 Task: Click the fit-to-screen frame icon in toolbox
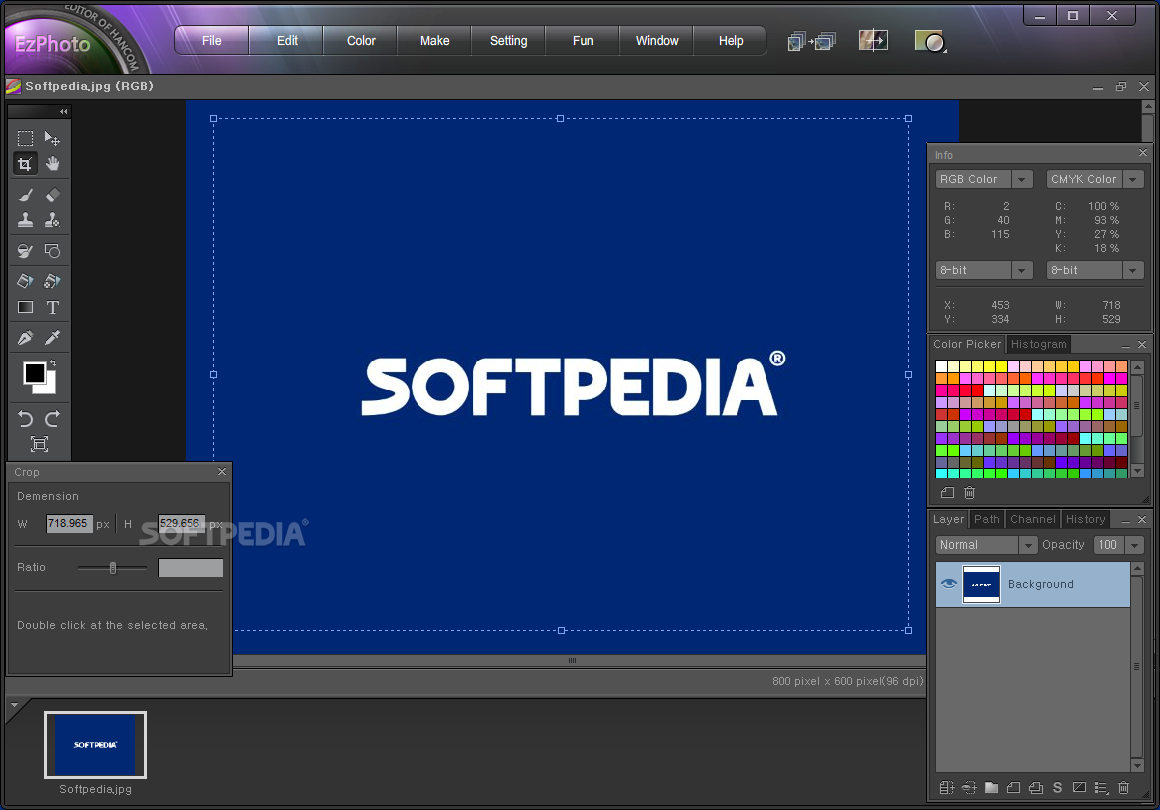click(x=39, y=444)
